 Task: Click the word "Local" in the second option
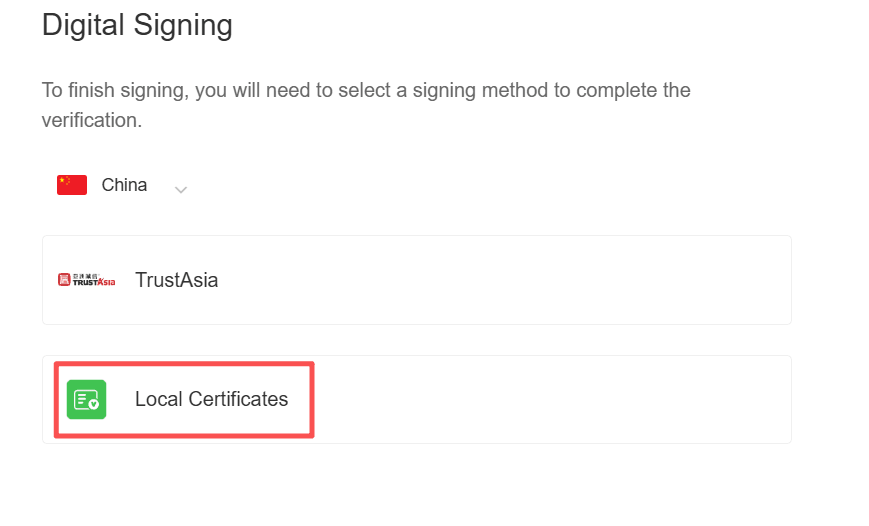pos(157,399)
